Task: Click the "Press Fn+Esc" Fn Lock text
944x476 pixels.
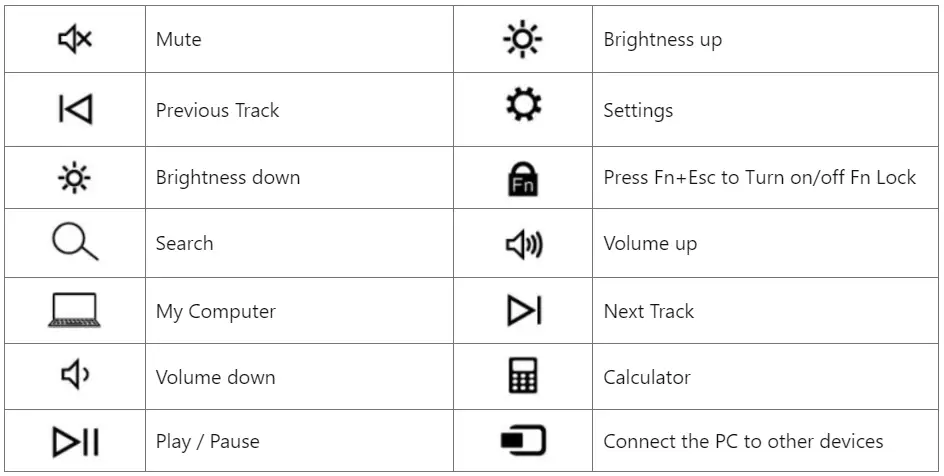Action: [759, 177]
